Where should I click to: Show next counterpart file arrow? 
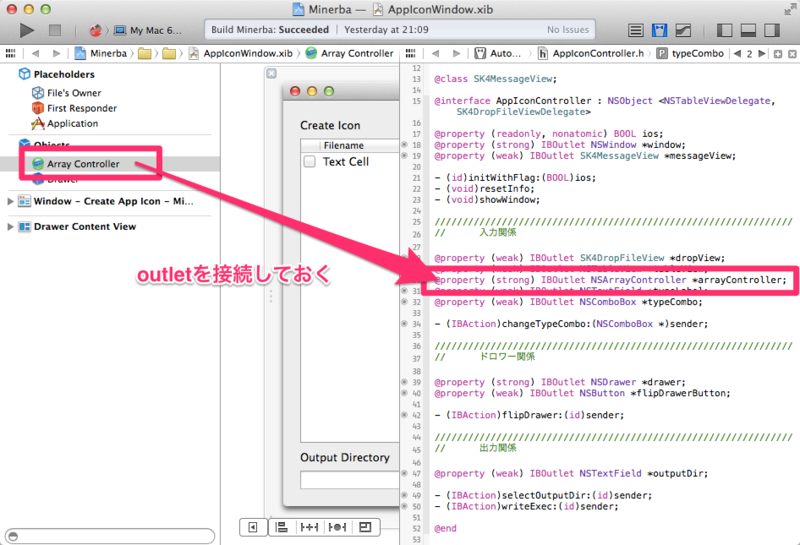tap(762, 54)
